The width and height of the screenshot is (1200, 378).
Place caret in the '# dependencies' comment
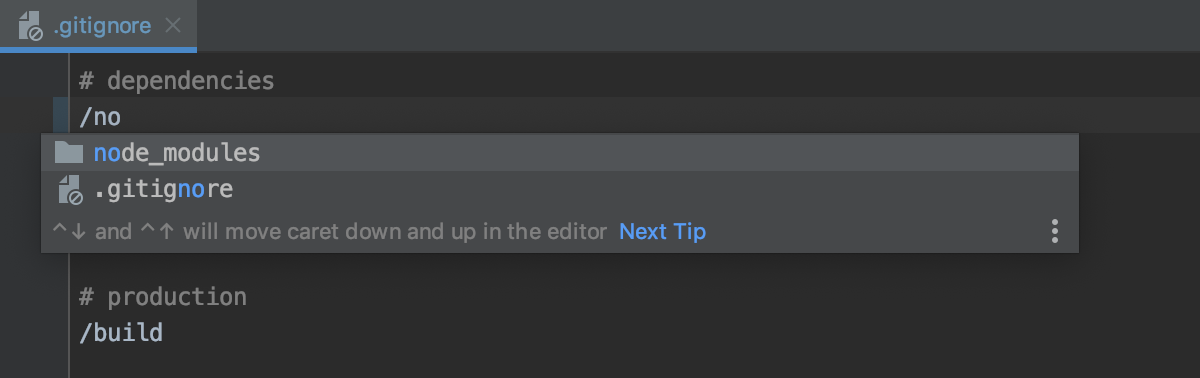[x=176, y=80]
